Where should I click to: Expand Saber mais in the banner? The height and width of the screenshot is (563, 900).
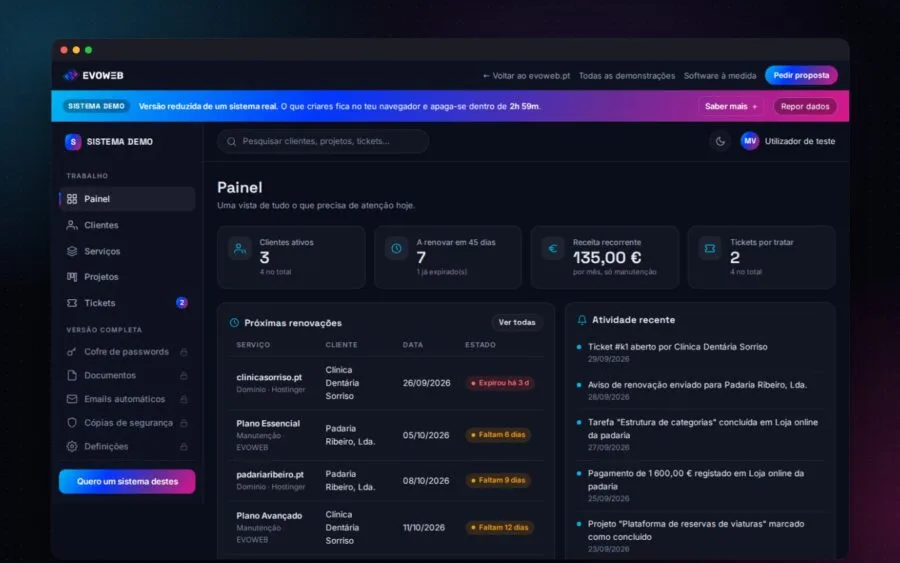click(731, 106)
